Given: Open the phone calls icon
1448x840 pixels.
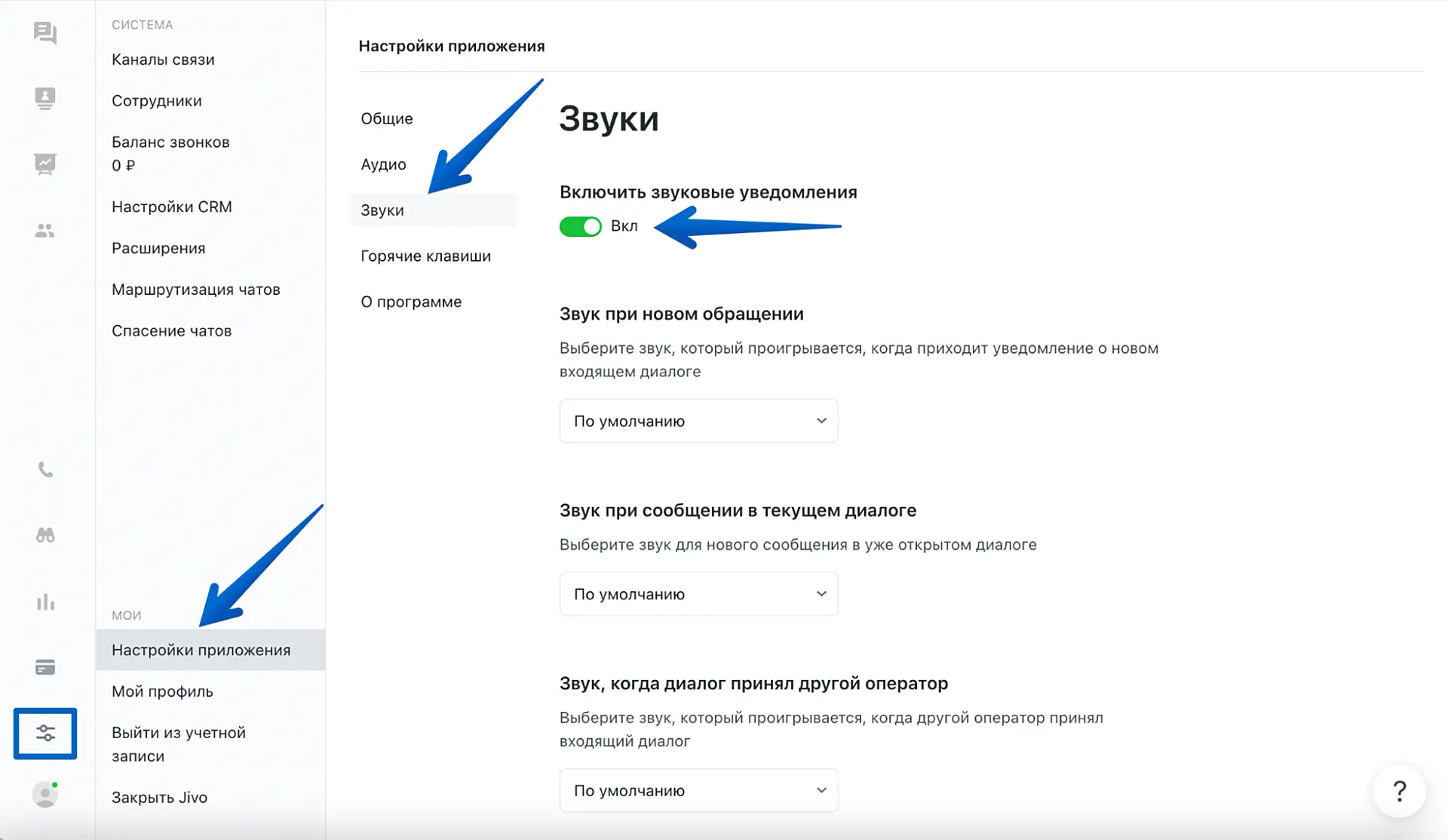Looking at the screenshot, I should click(45, 470).
